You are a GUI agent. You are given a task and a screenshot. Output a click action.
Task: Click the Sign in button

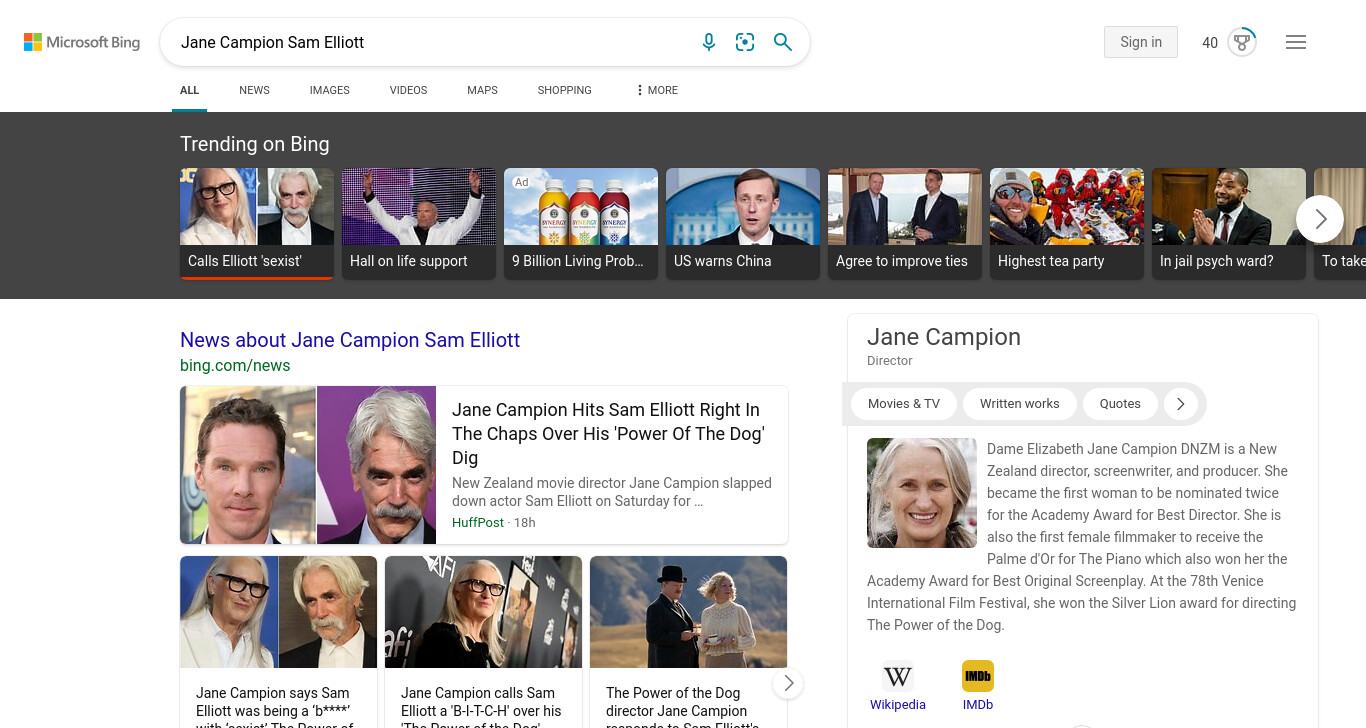[x=1141, y=42]
